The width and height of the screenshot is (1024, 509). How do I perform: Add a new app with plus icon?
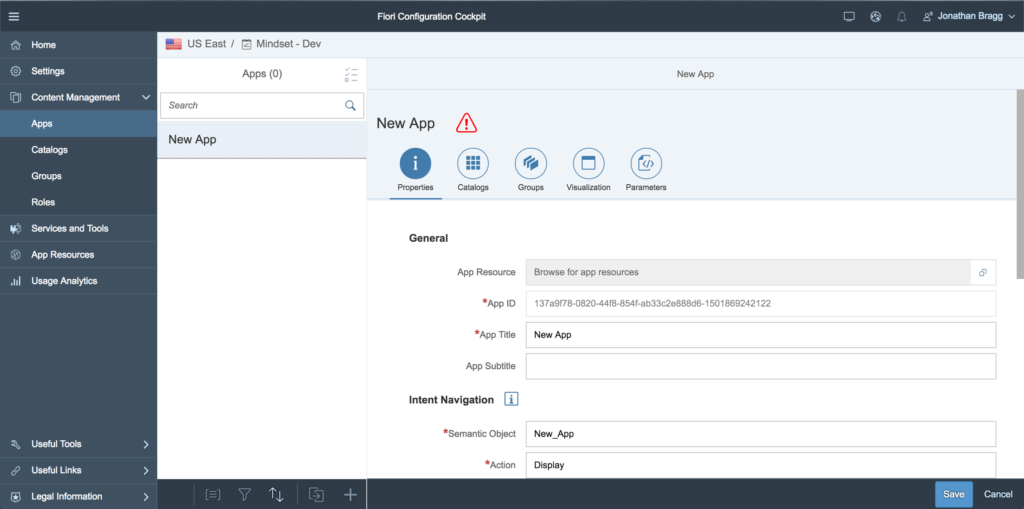click(351, 495)
